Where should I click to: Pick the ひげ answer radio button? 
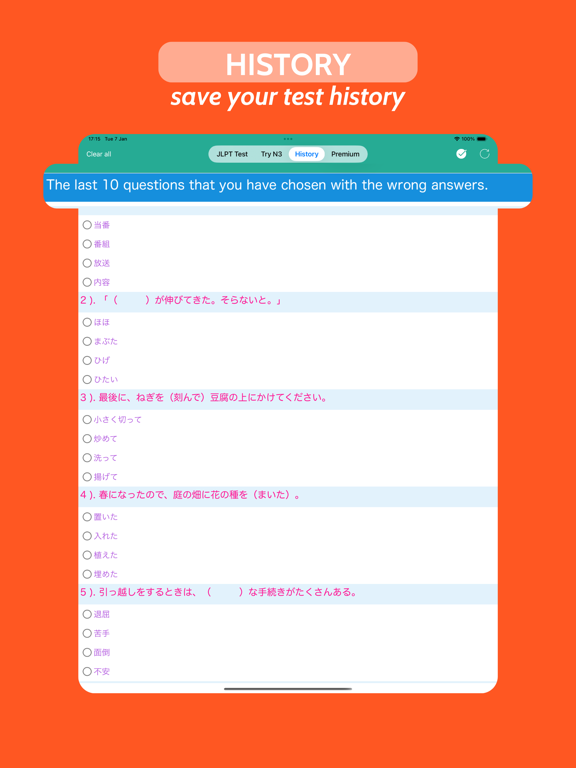point(87,360)
